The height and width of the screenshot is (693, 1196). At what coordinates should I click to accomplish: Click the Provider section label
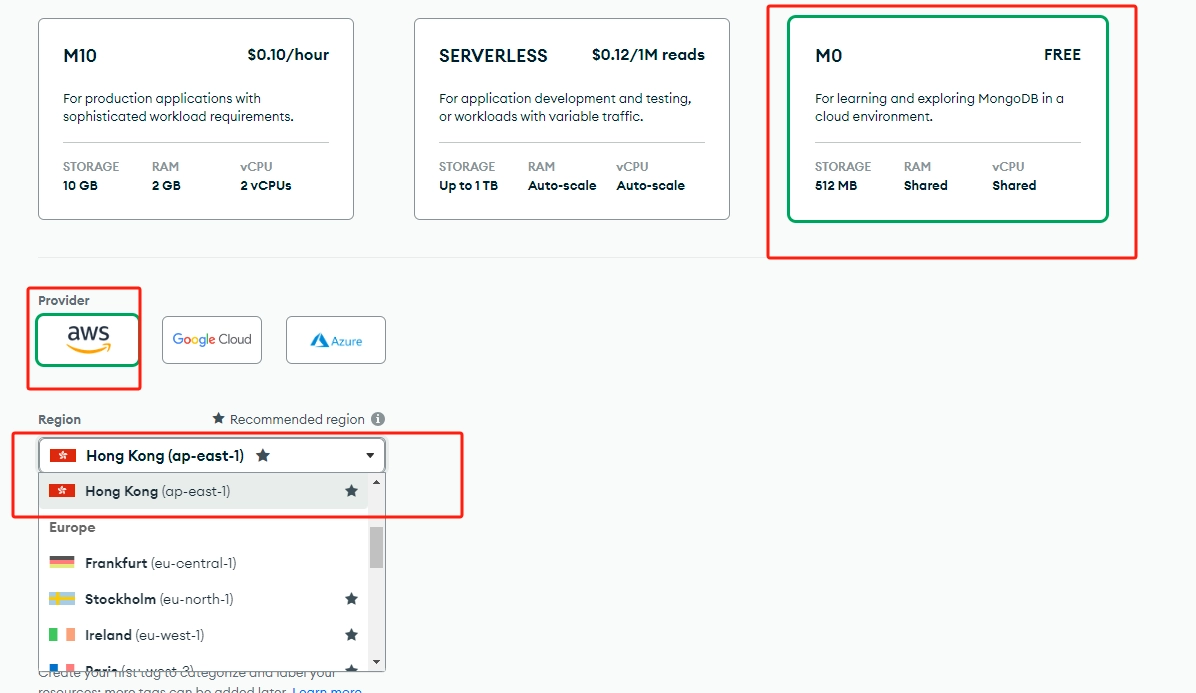[x=63, y=300]
